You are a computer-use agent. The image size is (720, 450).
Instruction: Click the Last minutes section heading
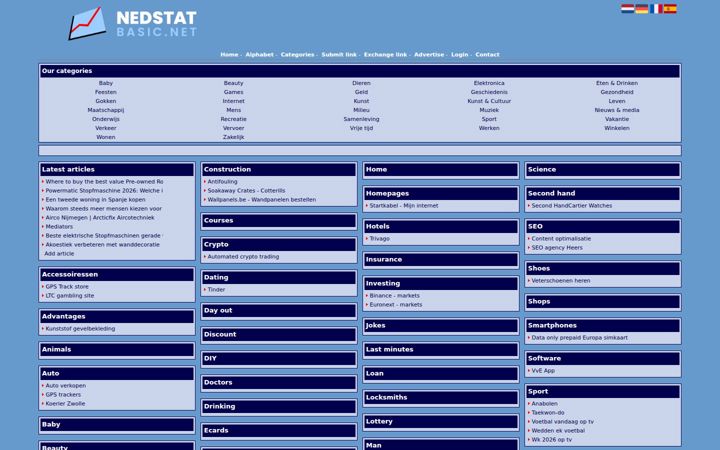point(441,349)
